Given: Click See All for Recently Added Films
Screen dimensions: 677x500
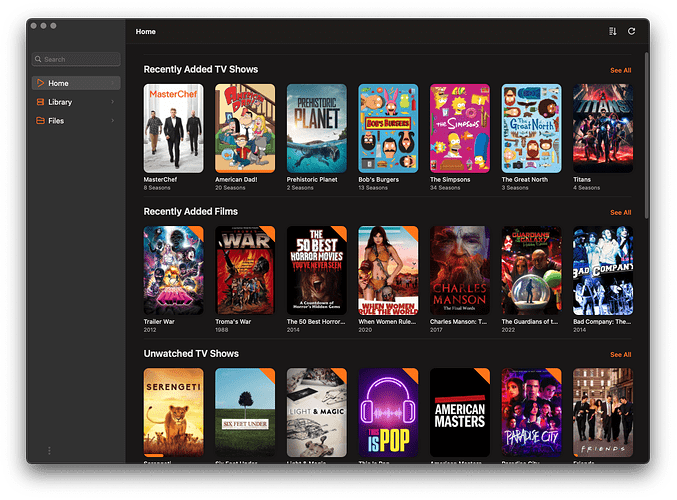Looking at the screenshot, I should coord(620,212).
